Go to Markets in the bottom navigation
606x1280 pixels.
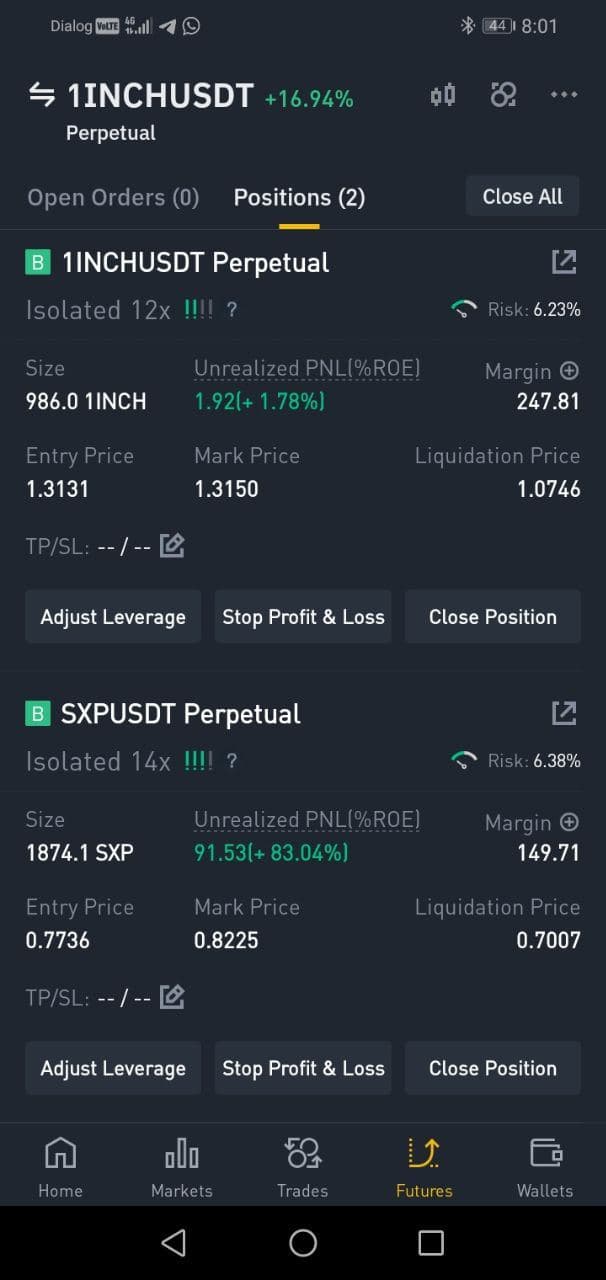[x=182, y=1167]
